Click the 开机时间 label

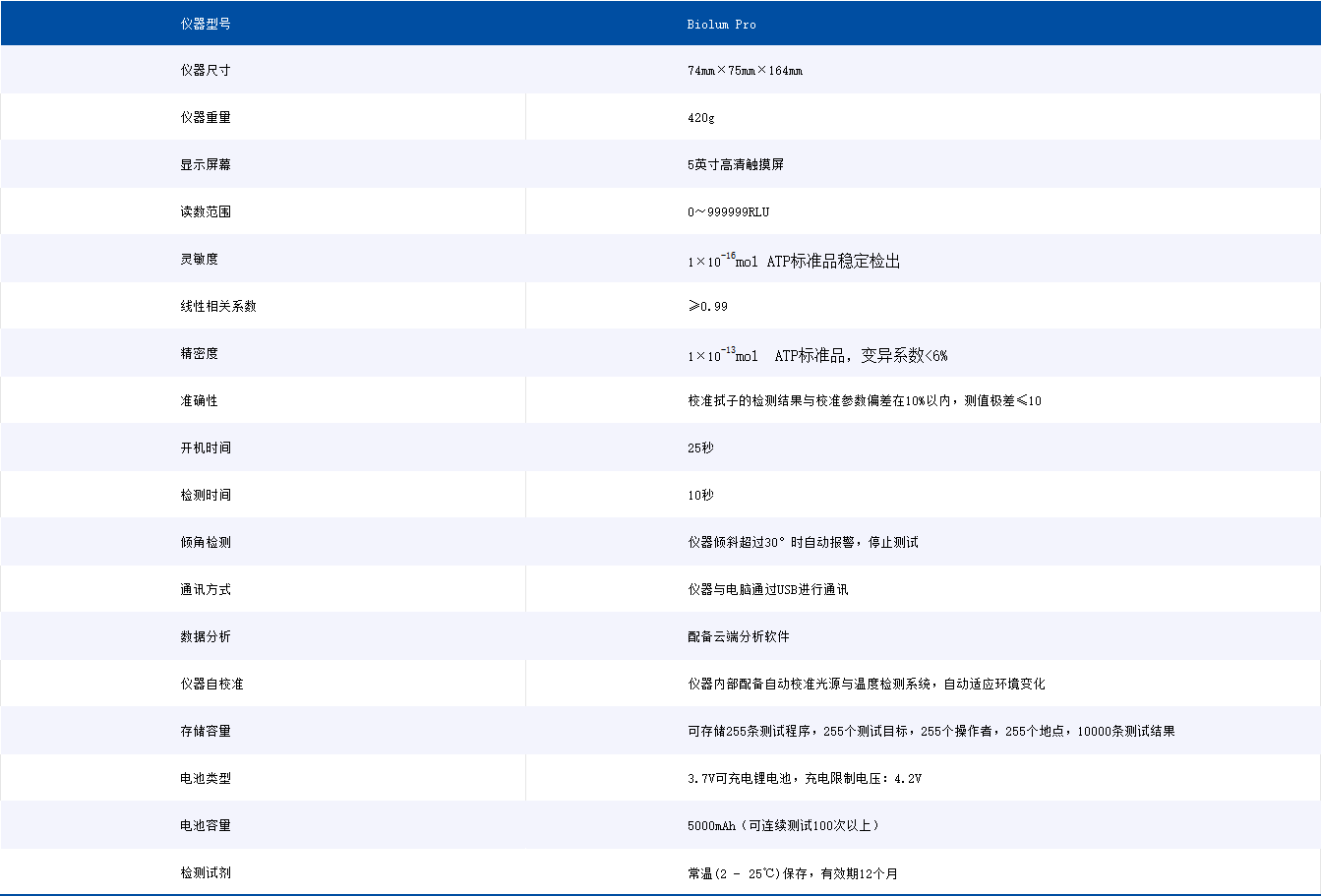(204, 447)
